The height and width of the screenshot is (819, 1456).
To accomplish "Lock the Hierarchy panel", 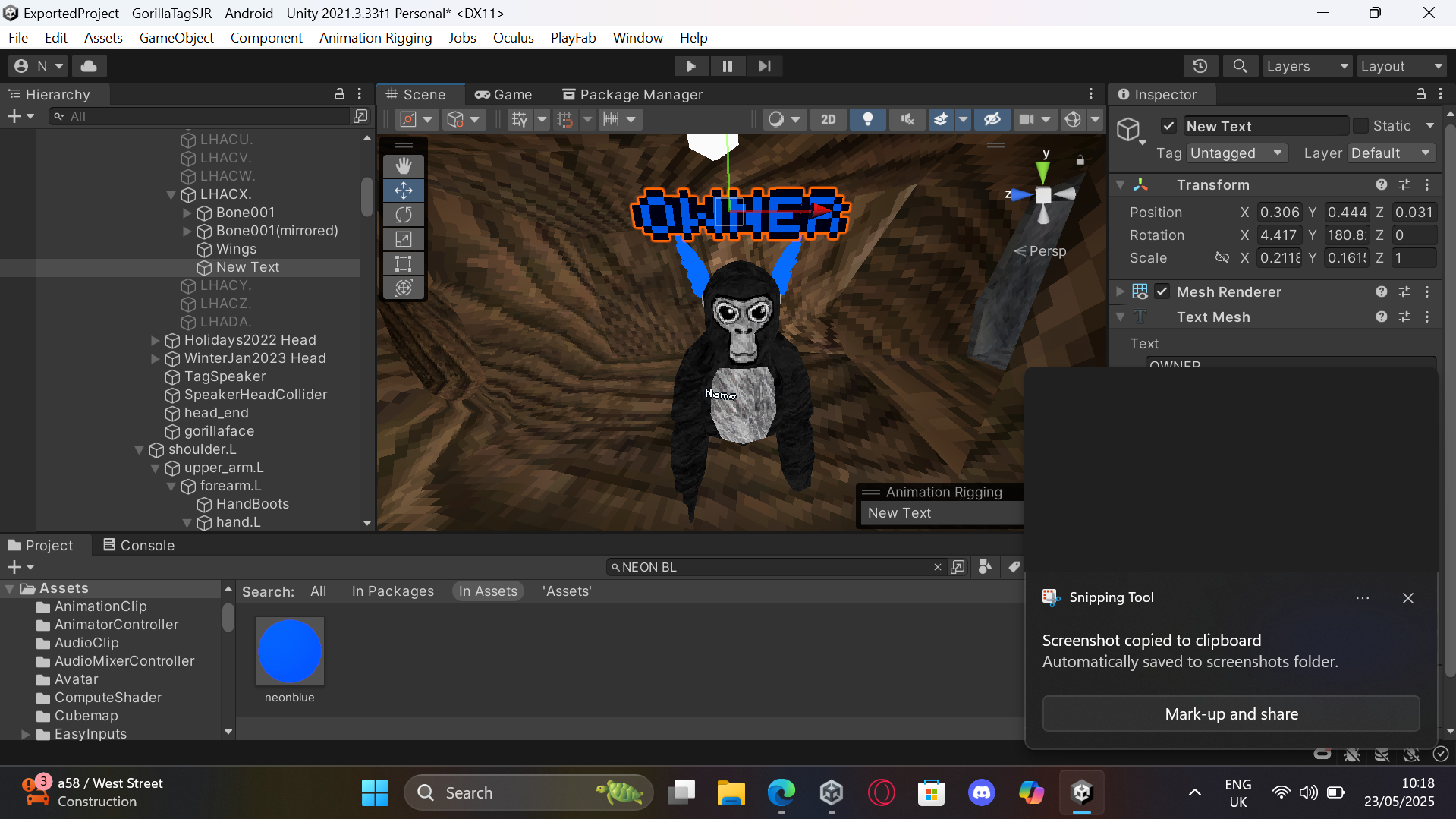I will point(340,94).
